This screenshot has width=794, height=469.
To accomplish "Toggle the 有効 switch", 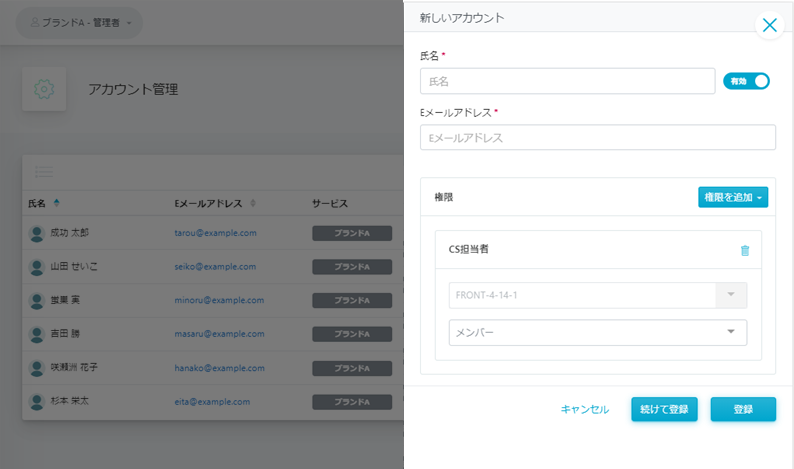I will (746, 81).
